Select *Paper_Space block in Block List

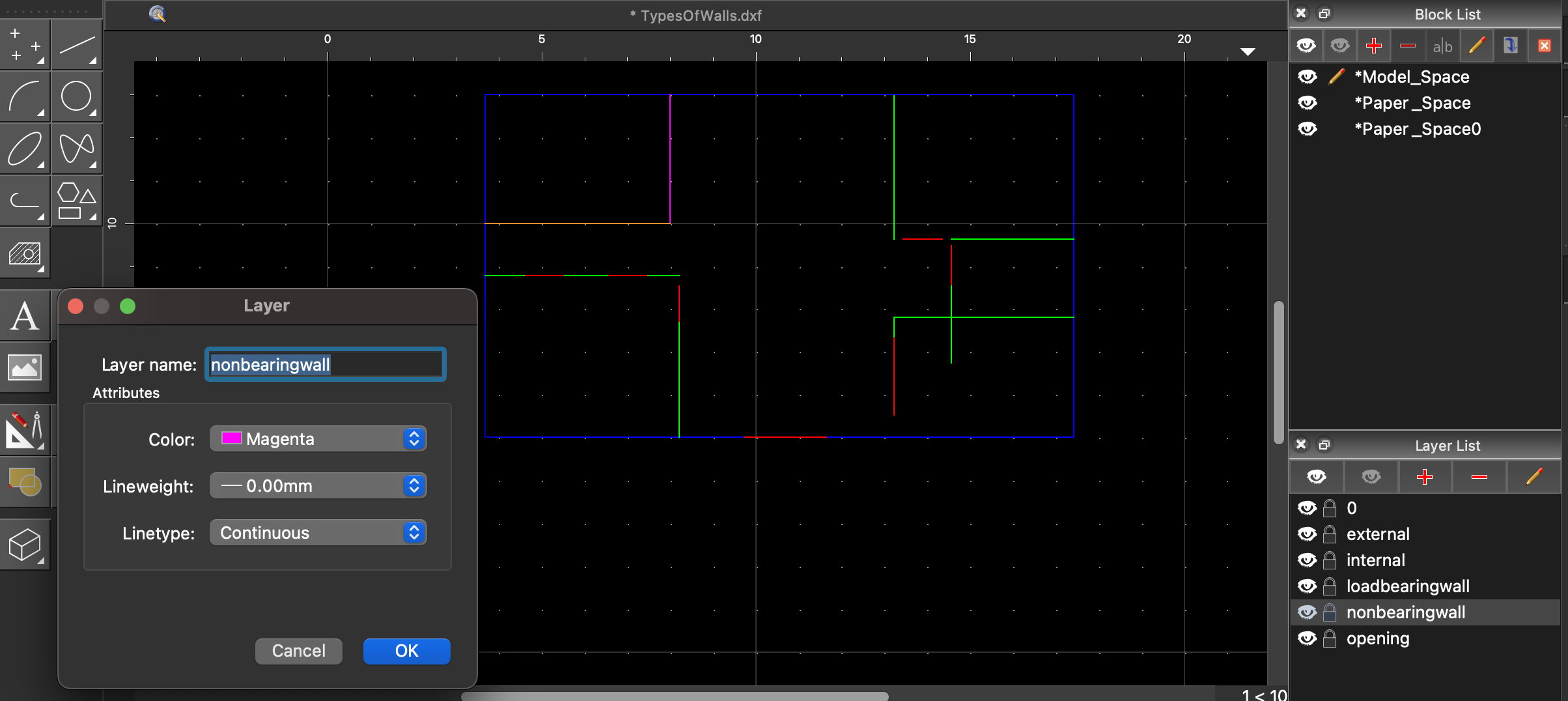(x=1412, y=103)
